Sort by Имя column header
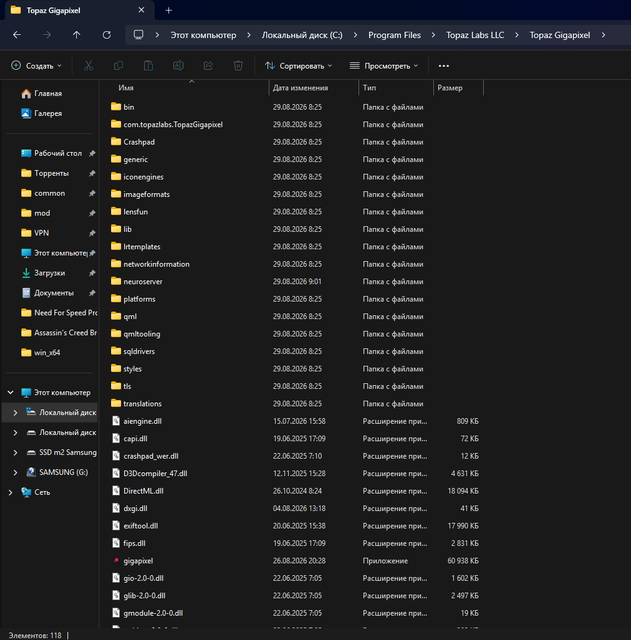631x640 pixels. (x=126, y=88)
